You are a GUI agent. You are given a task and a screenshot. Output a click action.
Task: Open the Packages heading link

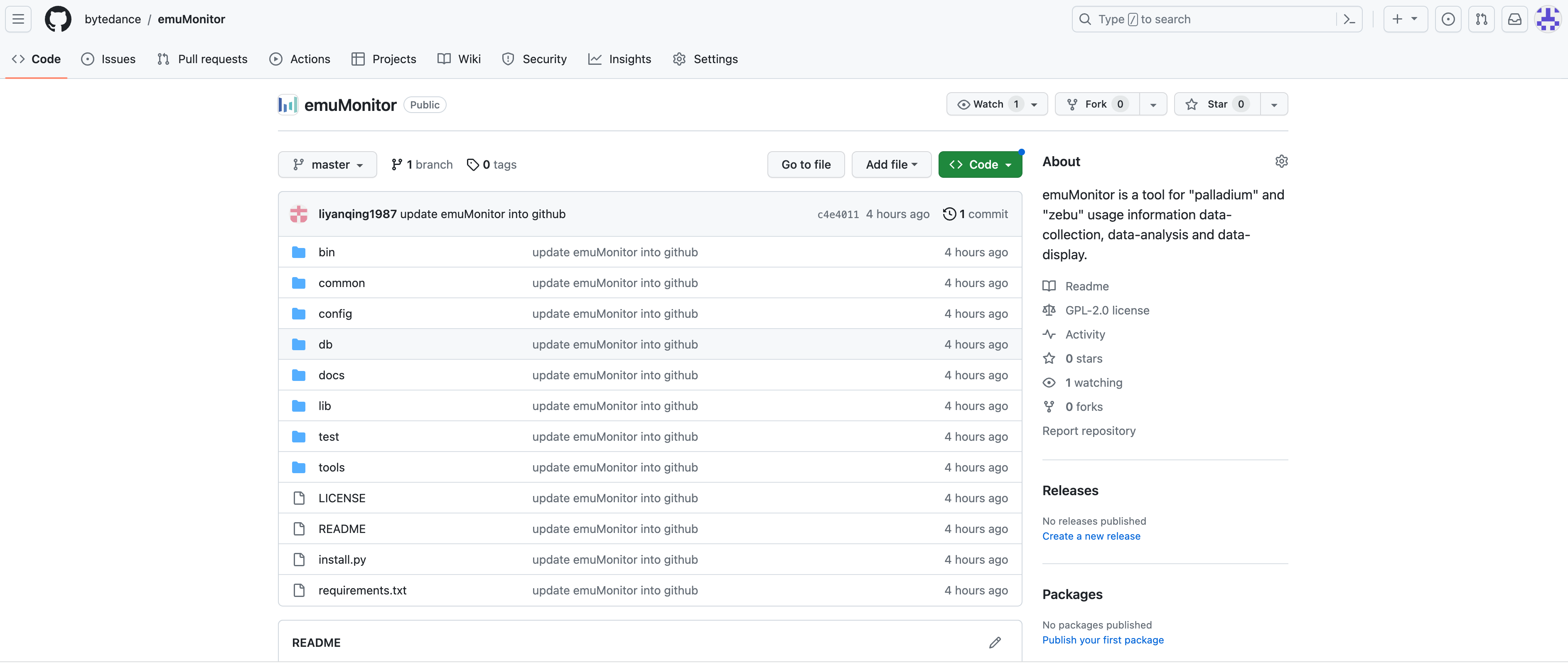point(1072,594)
